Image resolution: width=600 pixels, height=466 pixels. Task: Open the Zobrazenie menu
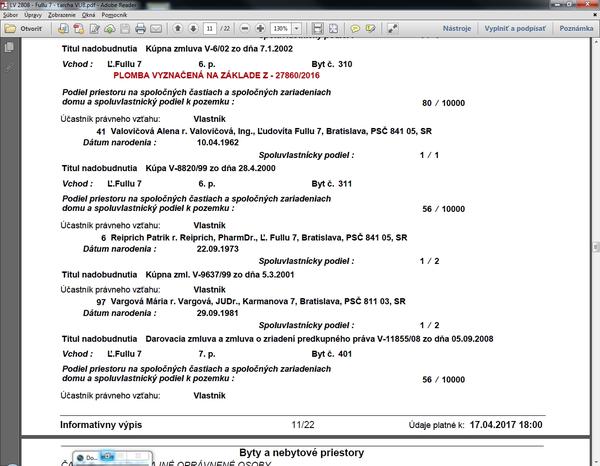click(x=63, y=17)
